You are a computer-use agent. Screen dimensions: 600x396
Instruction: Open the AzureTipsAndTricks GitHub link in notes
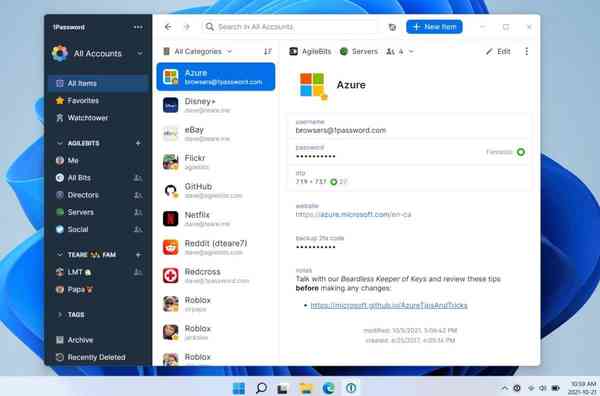pyautogui.click(x=389, y=305)
